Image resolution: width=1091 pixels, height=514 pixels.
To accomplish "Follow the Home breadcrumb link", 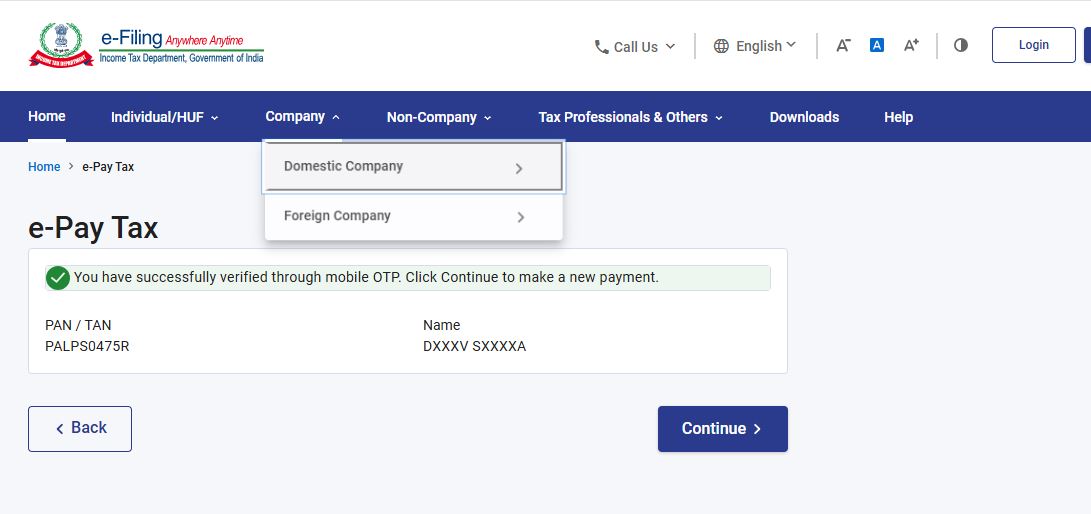I will pyautogui.click(x=44, y=167).
